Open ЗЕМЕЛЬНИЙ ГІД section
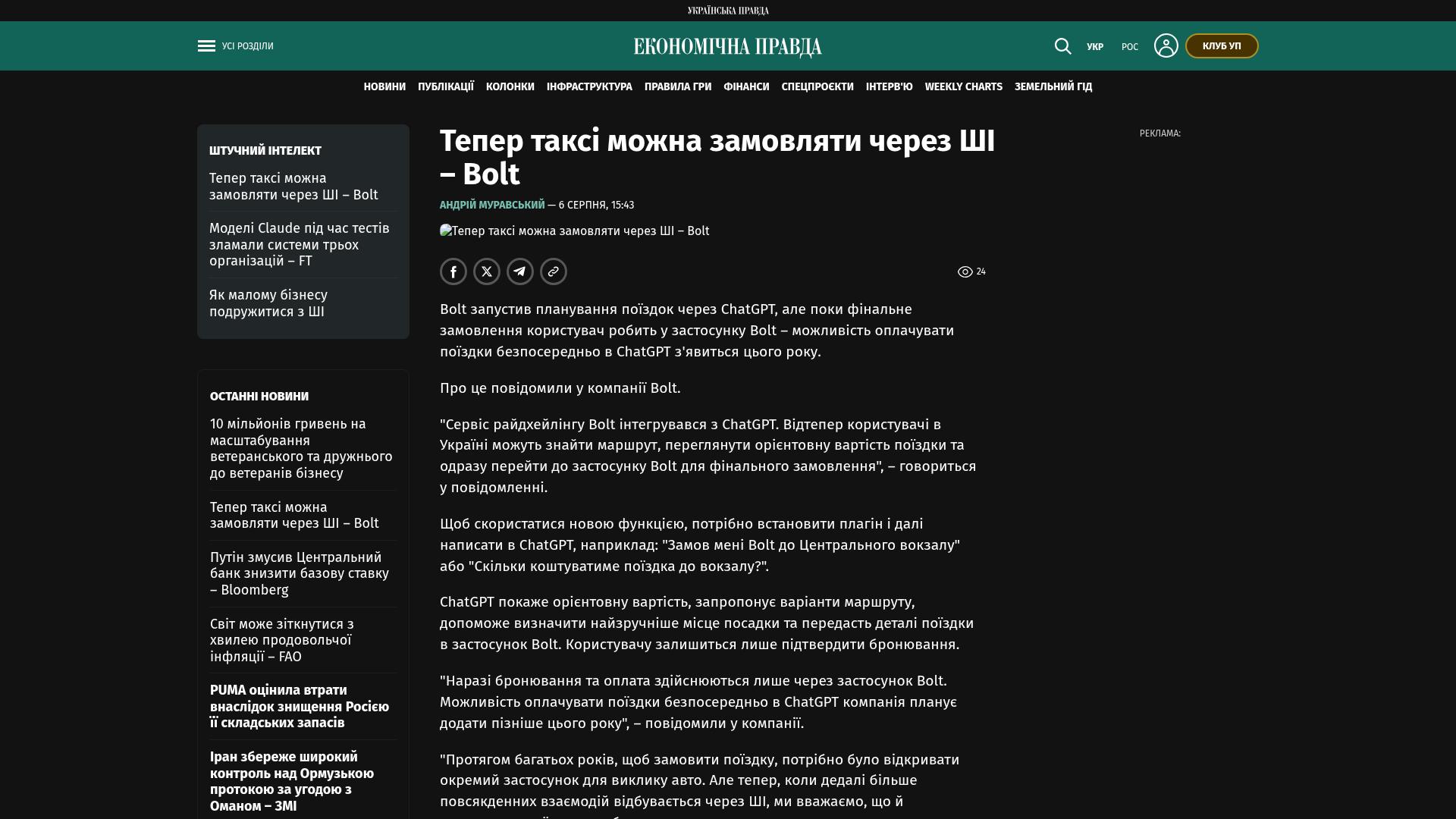 click(x=1053, y=87)
